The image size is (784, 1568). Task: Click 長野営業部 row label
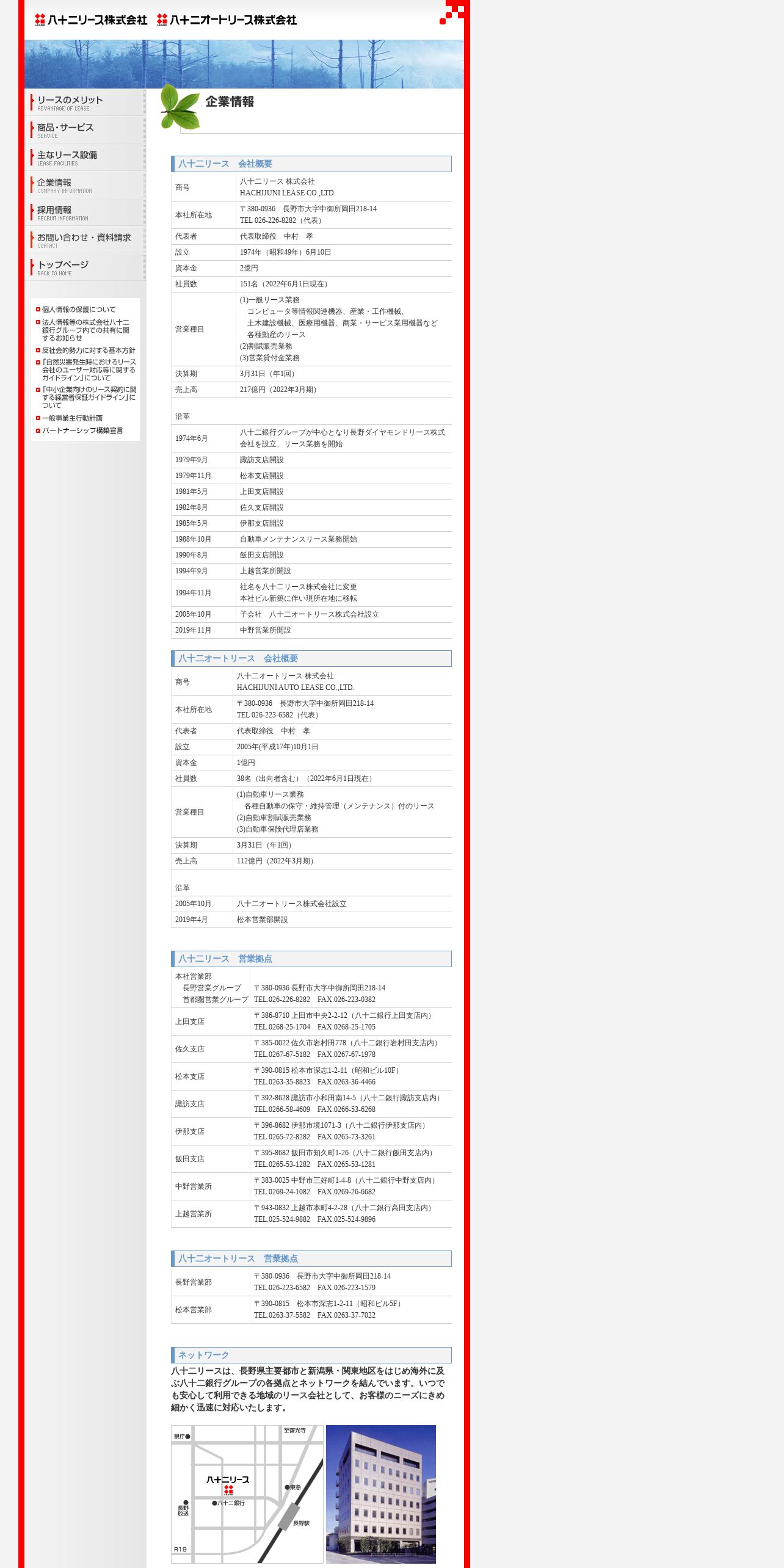194,1282
